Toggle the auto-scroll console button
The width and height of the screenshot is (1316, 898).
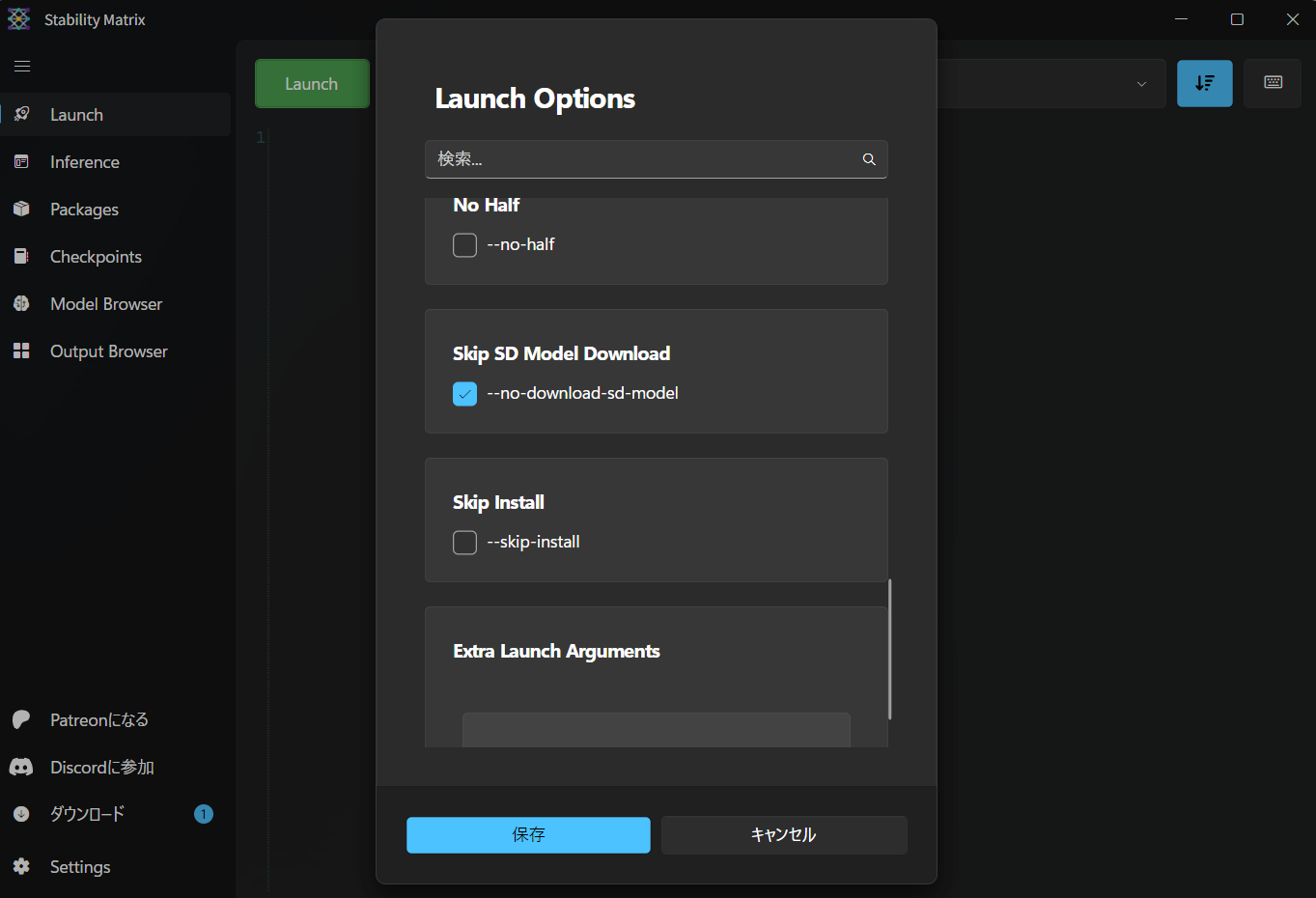[1204, 83]
